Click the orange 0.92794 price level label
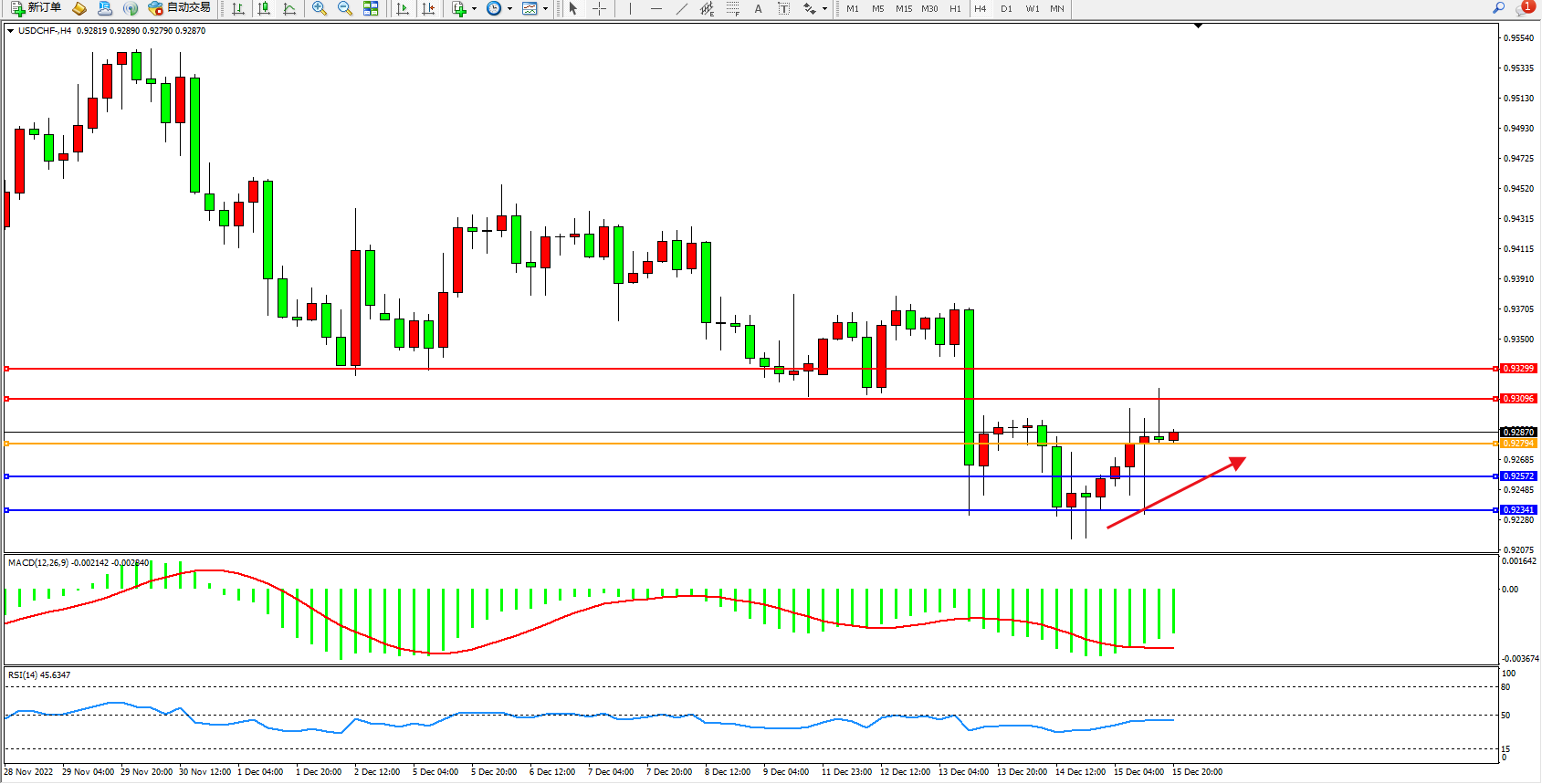 pyautogui.click(x=1518, y=444)
